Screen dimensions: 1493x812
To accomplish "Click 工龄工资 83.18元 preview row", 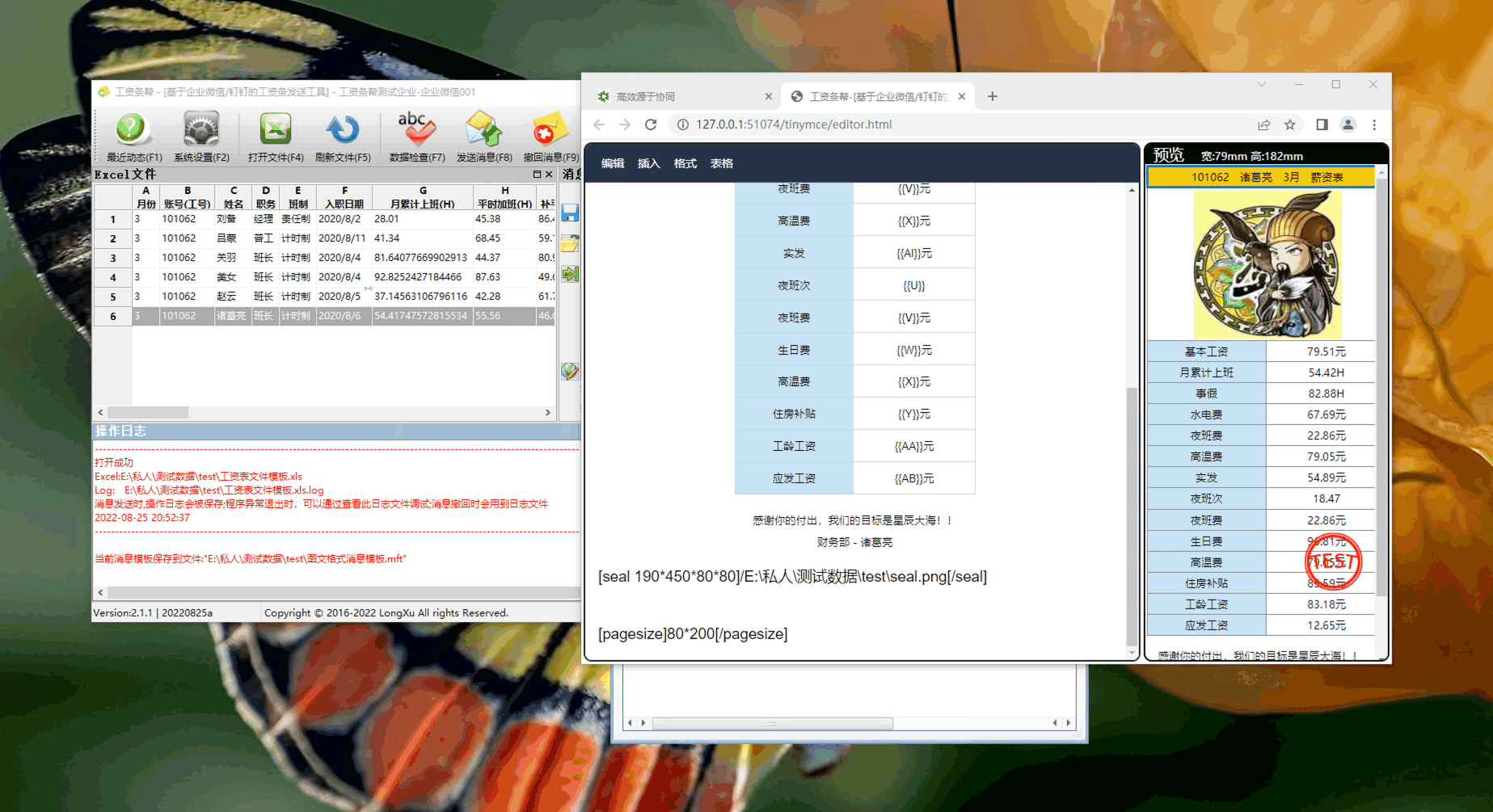I will coord(1261,604).
